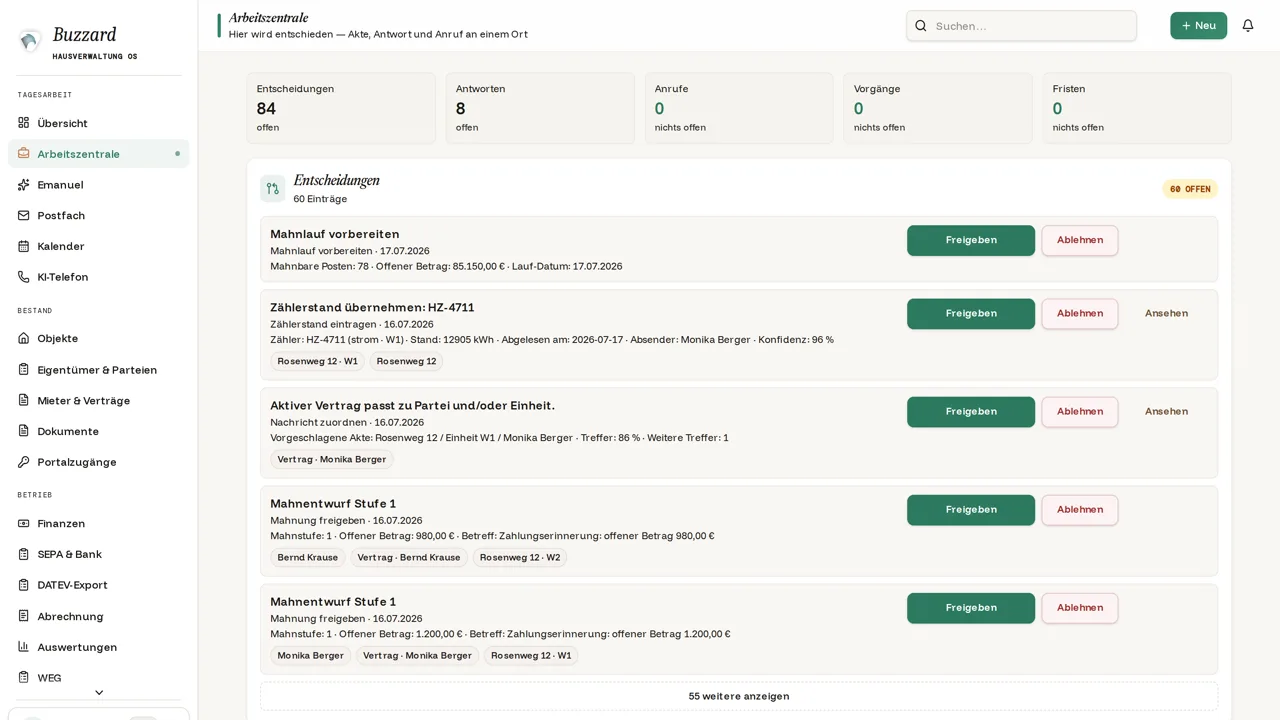The width and height of the screenshot is (1280, 720).
Task: Open the DATEV-Export icon
Action: [23, 585]
